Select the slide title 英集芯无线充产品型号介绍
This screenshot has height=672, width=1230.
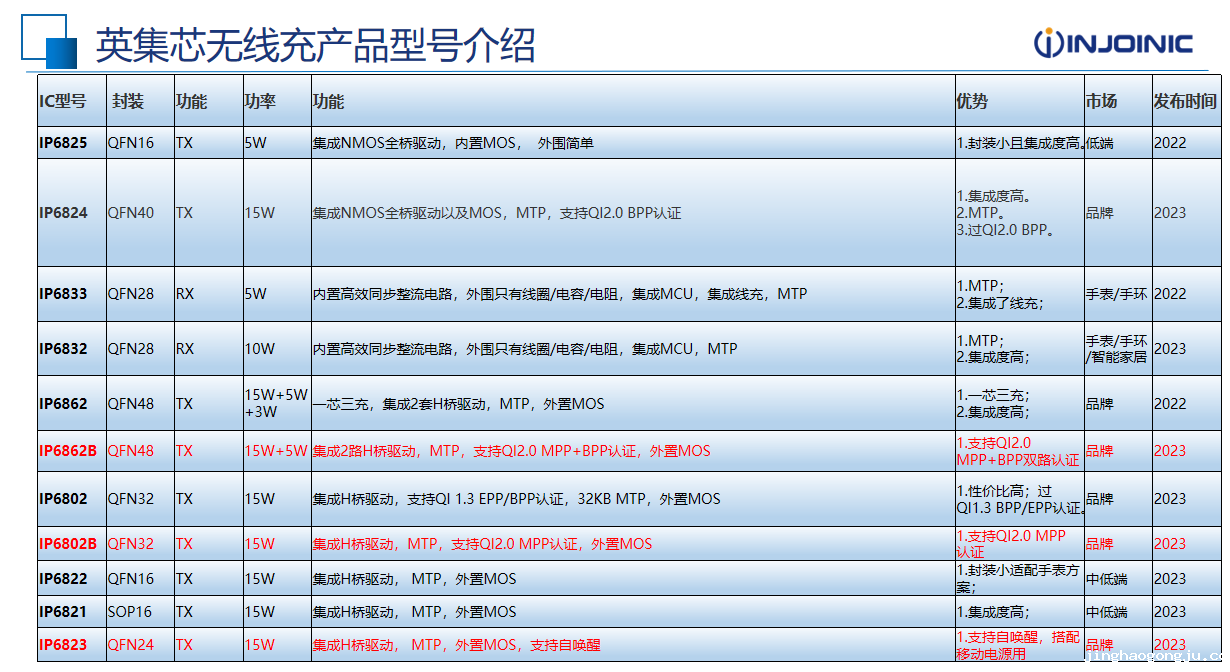pyautogui.click(x=316, y=45)
